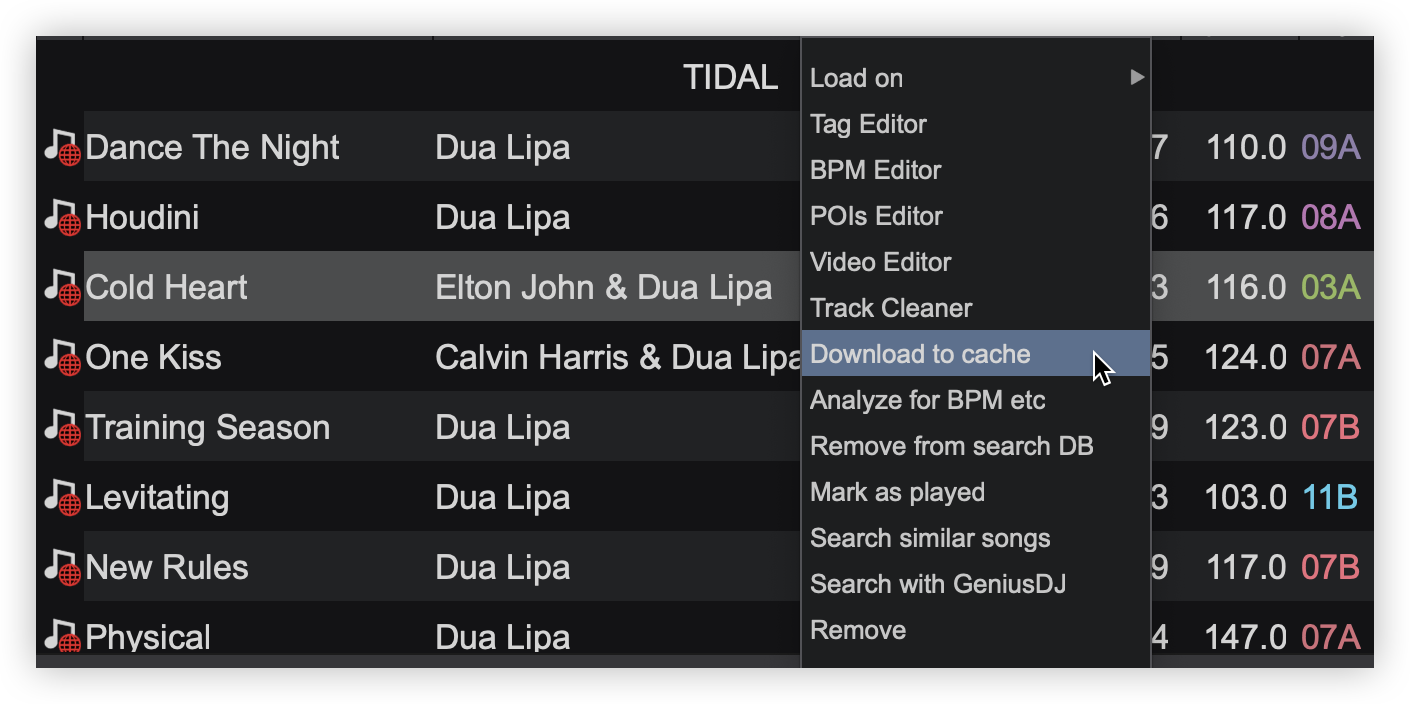The image size is (1410, 704).
Task: Choose Search with GeniusDJ
Action: [x=937, y=584]
